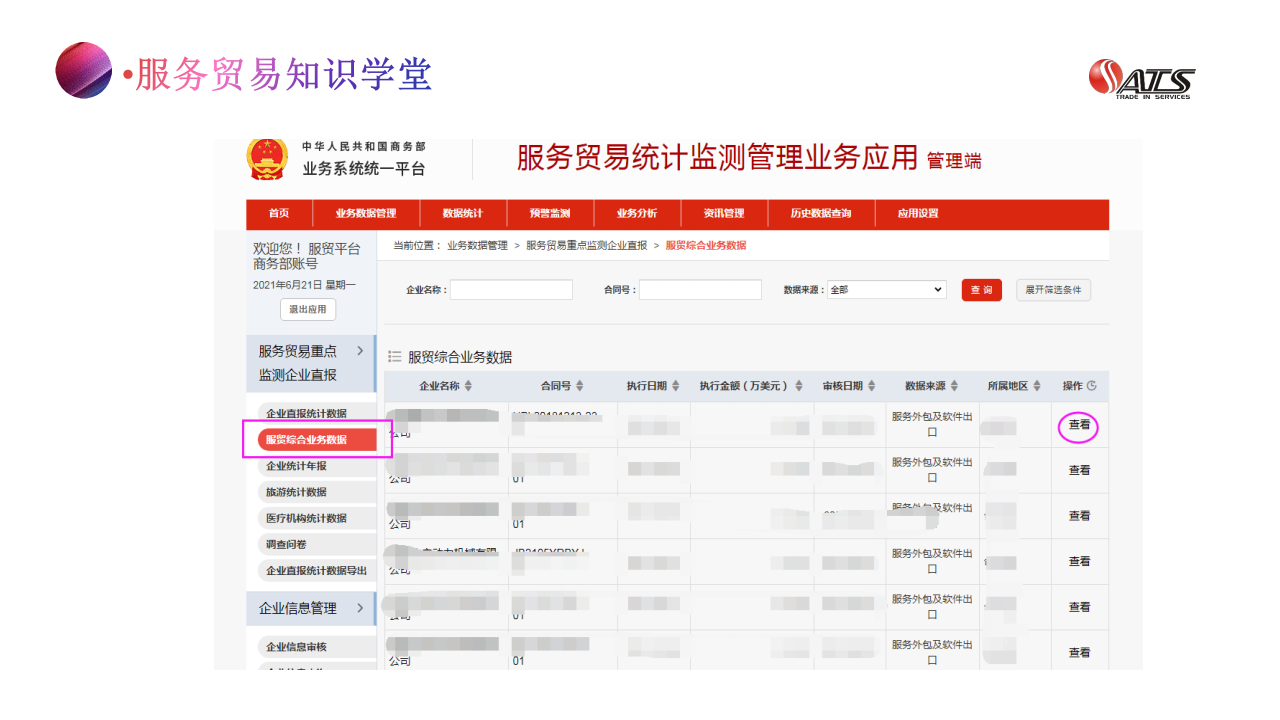The image size is (1280, 720).
Task: Select 企业直报统计数据导出 in sidebar
Action: pyautogui.click(x=316, y=571)
